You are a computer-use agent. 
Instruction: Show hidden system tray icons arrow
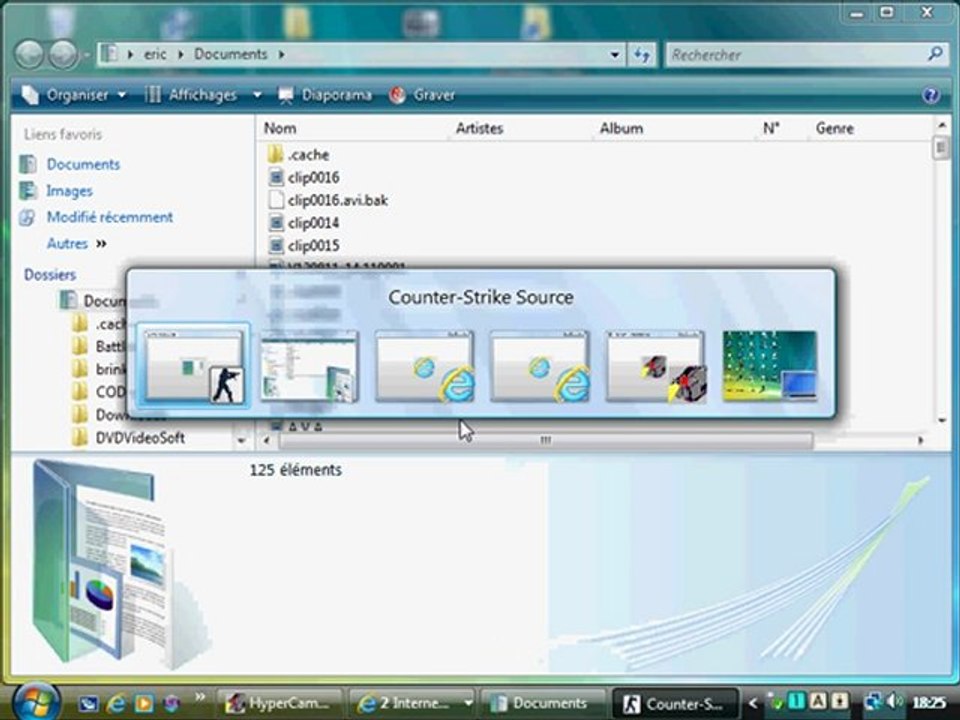pos(753,703)
